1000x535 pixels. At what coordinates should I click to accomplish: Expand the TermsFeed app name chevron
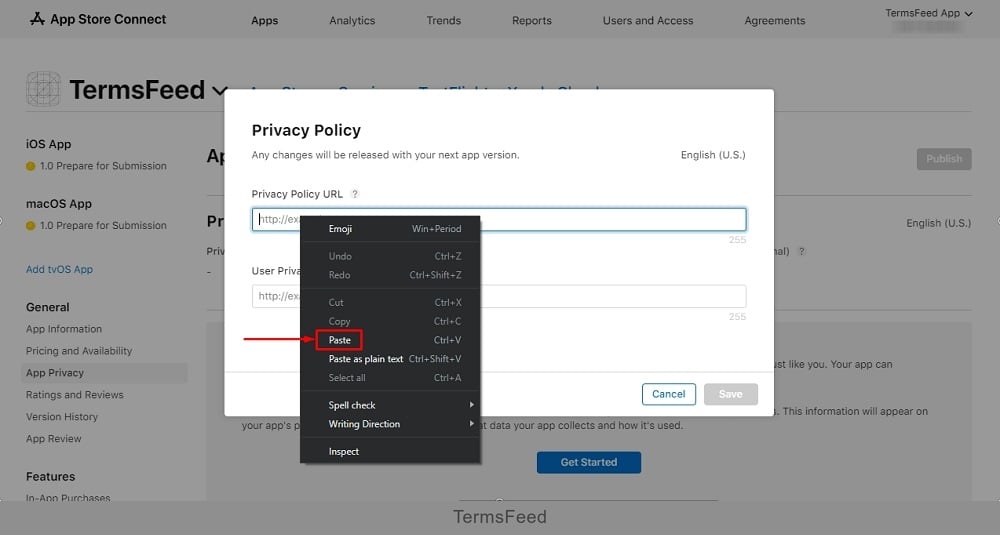(219, 91)
